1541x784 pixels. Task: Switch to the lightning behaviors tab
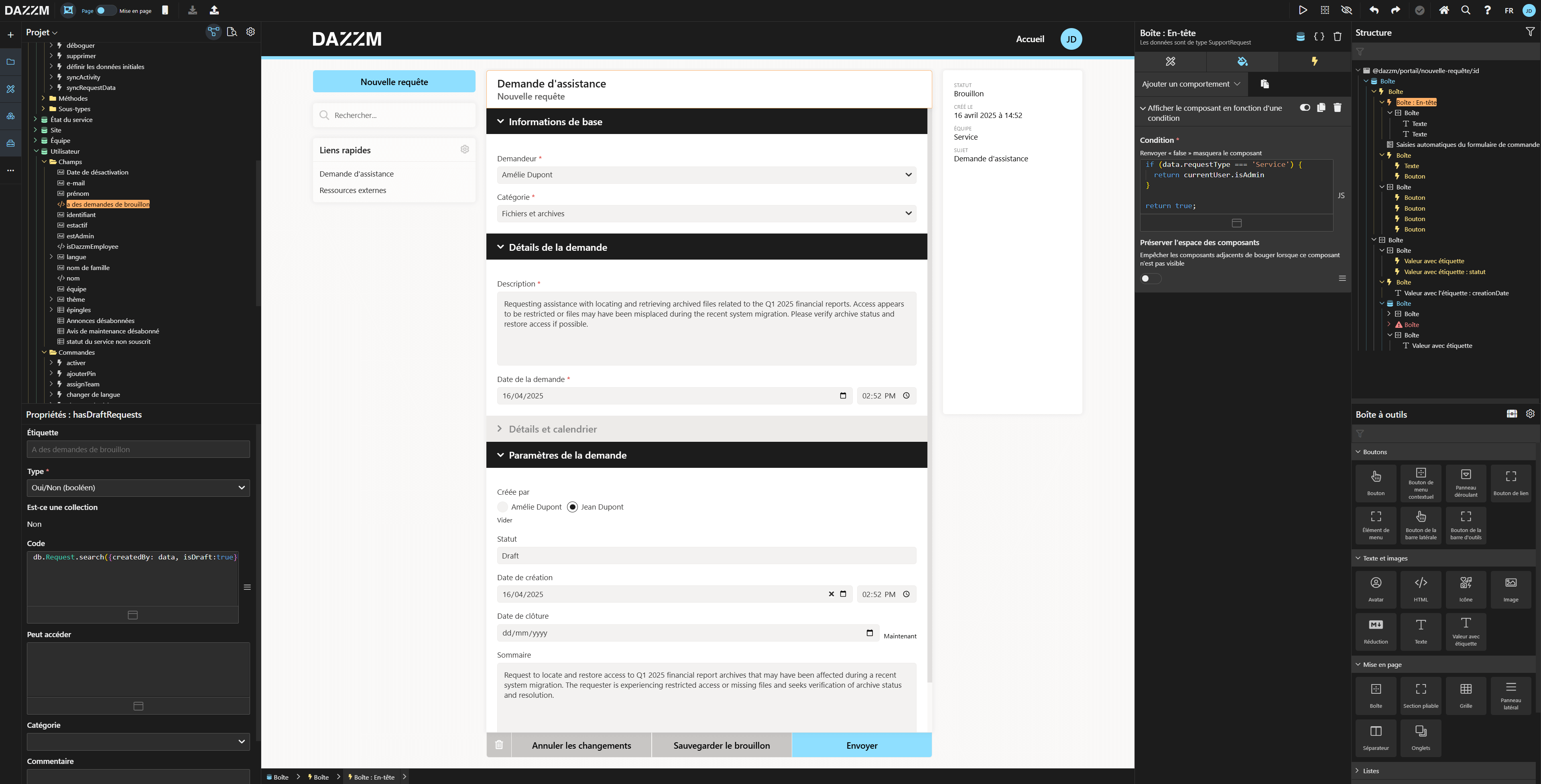(x=1314, y=61)
